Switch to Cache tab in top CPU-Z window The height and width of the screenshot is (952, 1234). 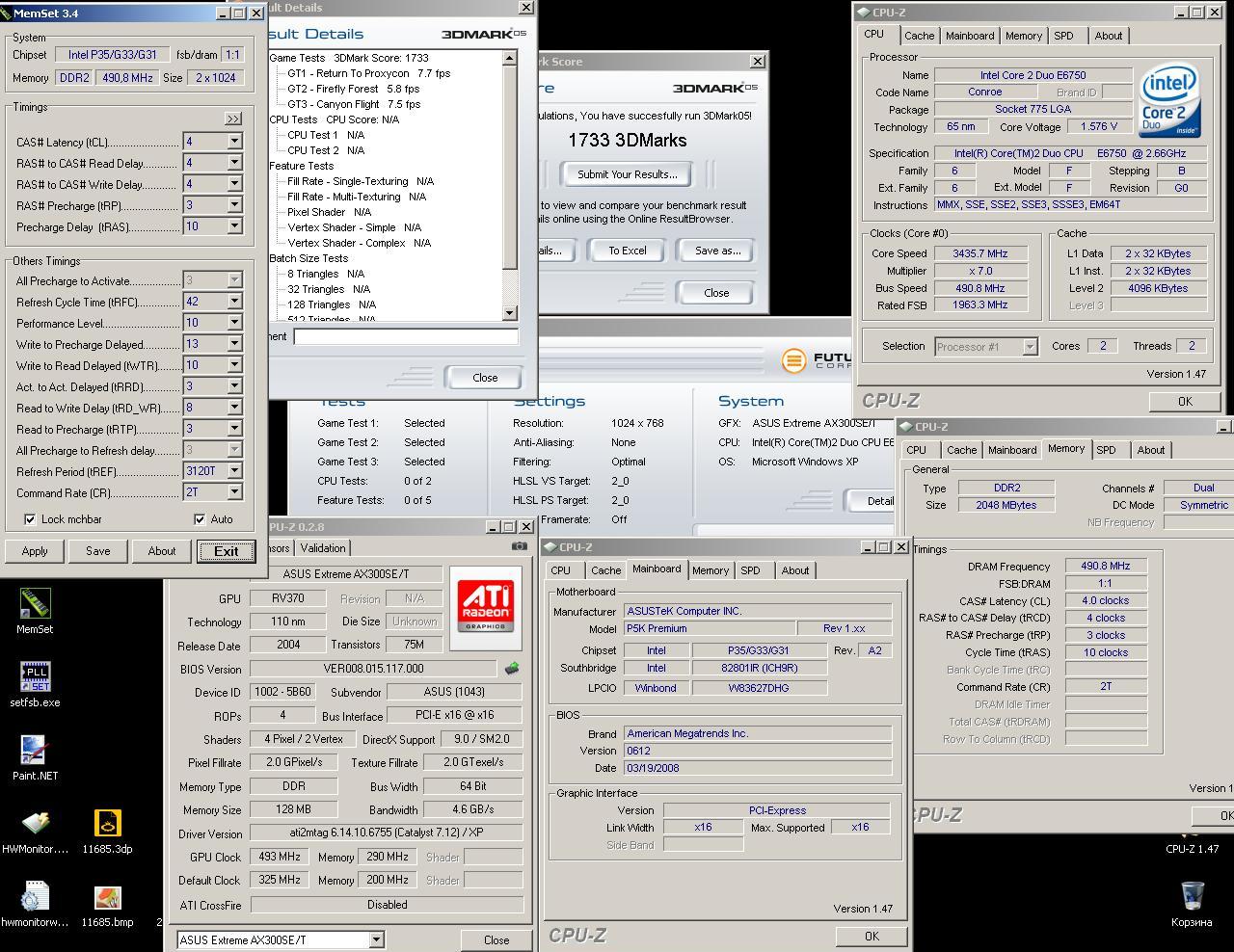[x=919, y=36]
